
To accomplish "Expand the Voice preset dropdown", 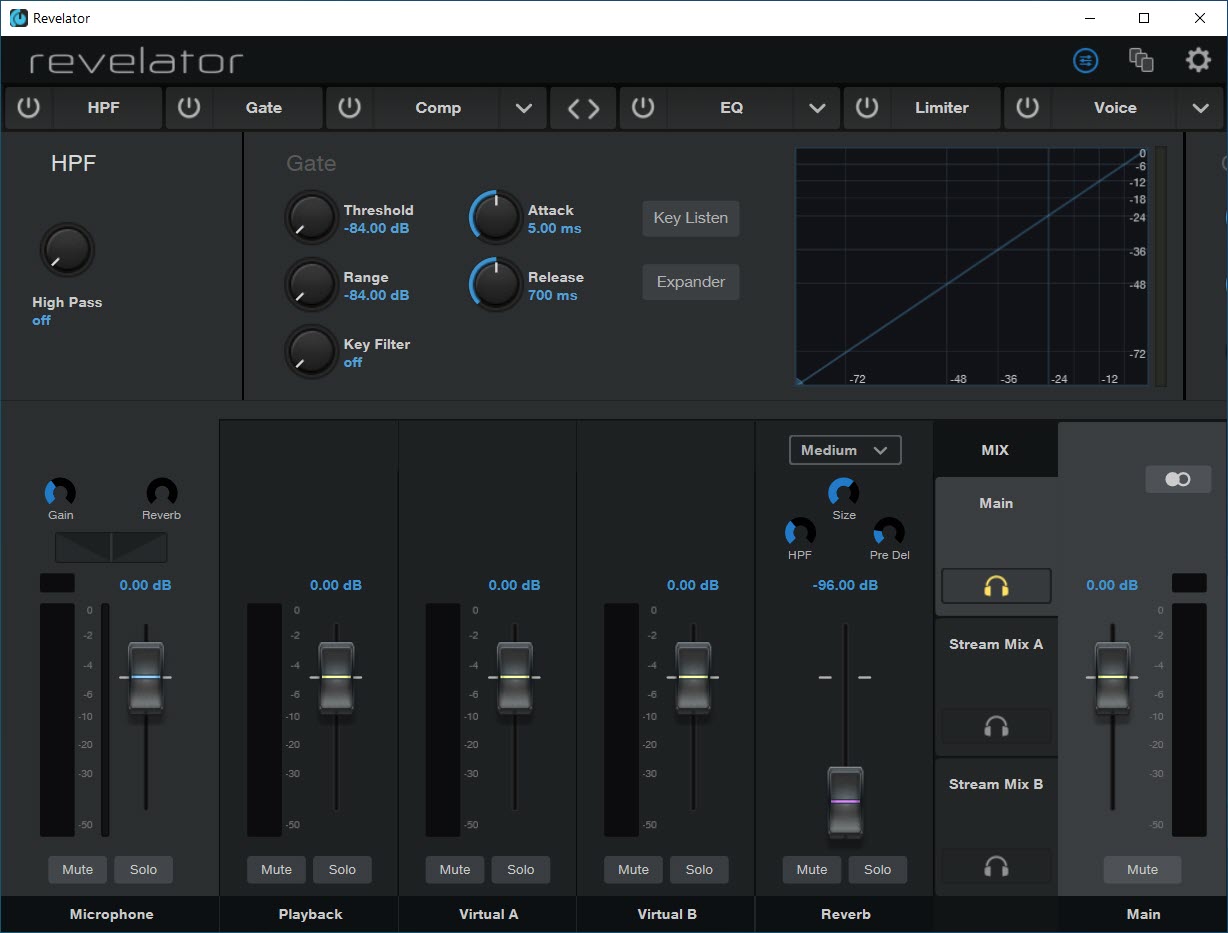I will 1201,108.
